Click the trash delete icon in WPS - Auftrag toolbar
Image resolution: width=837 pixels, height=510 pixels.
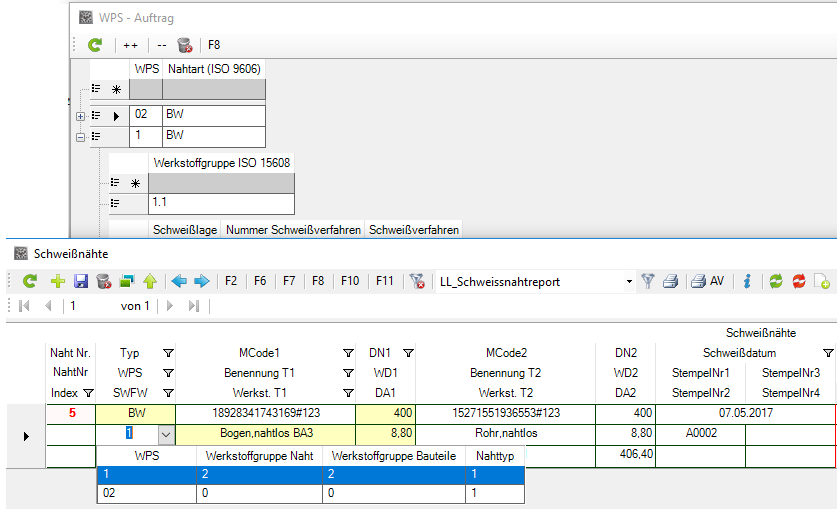184,45
